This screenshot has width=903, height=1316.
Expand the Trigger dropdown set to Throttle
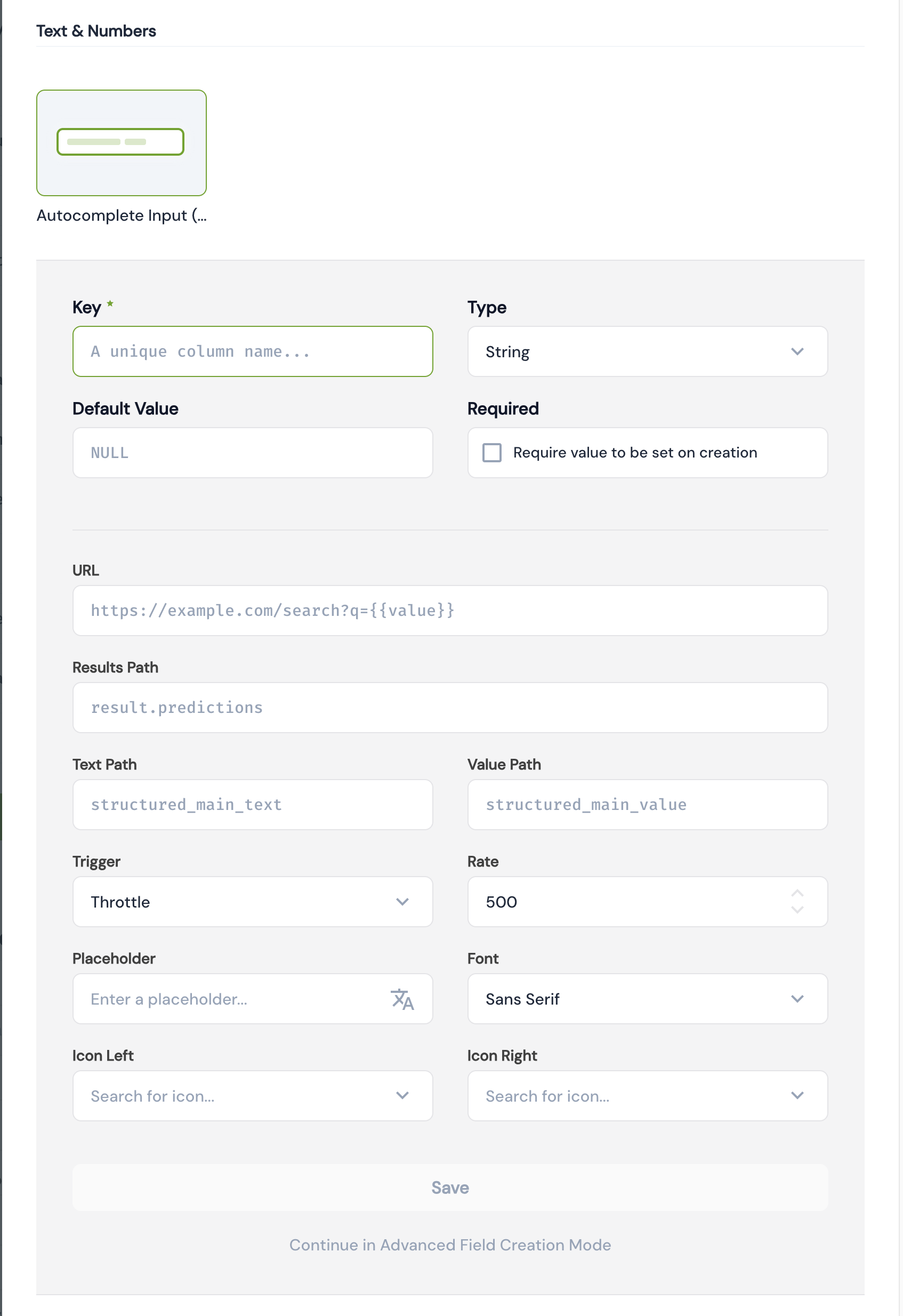253,902
